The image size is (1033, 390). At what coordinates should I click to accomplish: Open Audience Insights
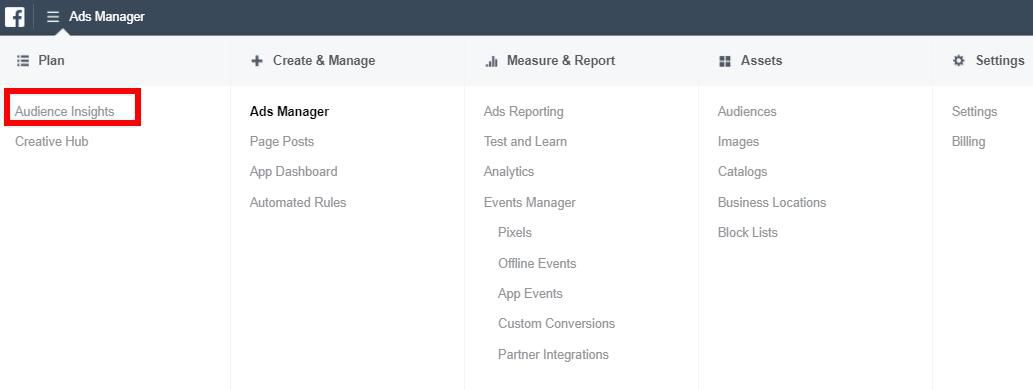[65, 111]
